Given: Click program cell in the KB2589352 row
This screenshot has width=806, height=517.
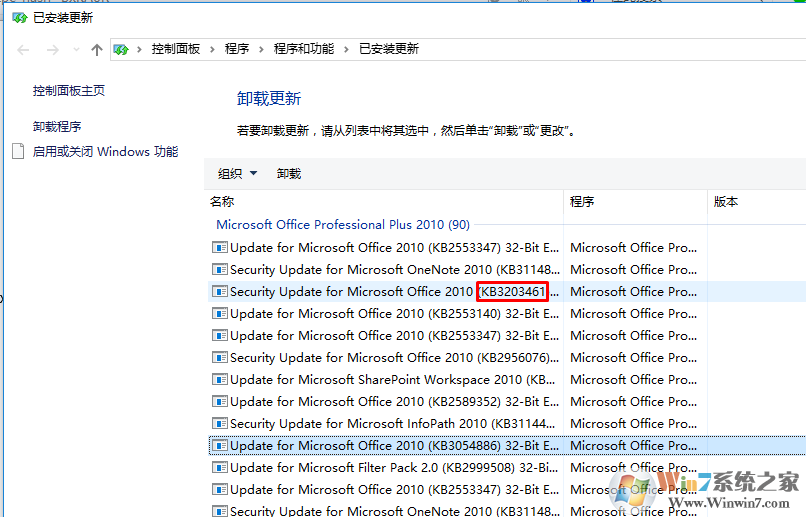Looking at the screenshot, I should coord(634,401).
